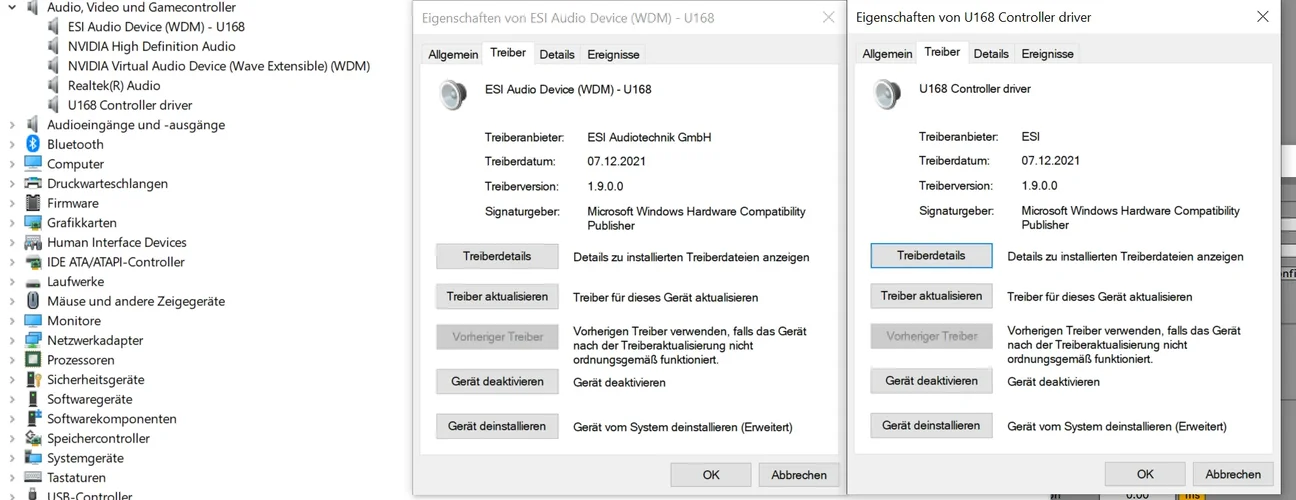Select Realtek(R) Audio device in tree
This screenshot has height=500, width=1296.
click(x=114, y=85)
